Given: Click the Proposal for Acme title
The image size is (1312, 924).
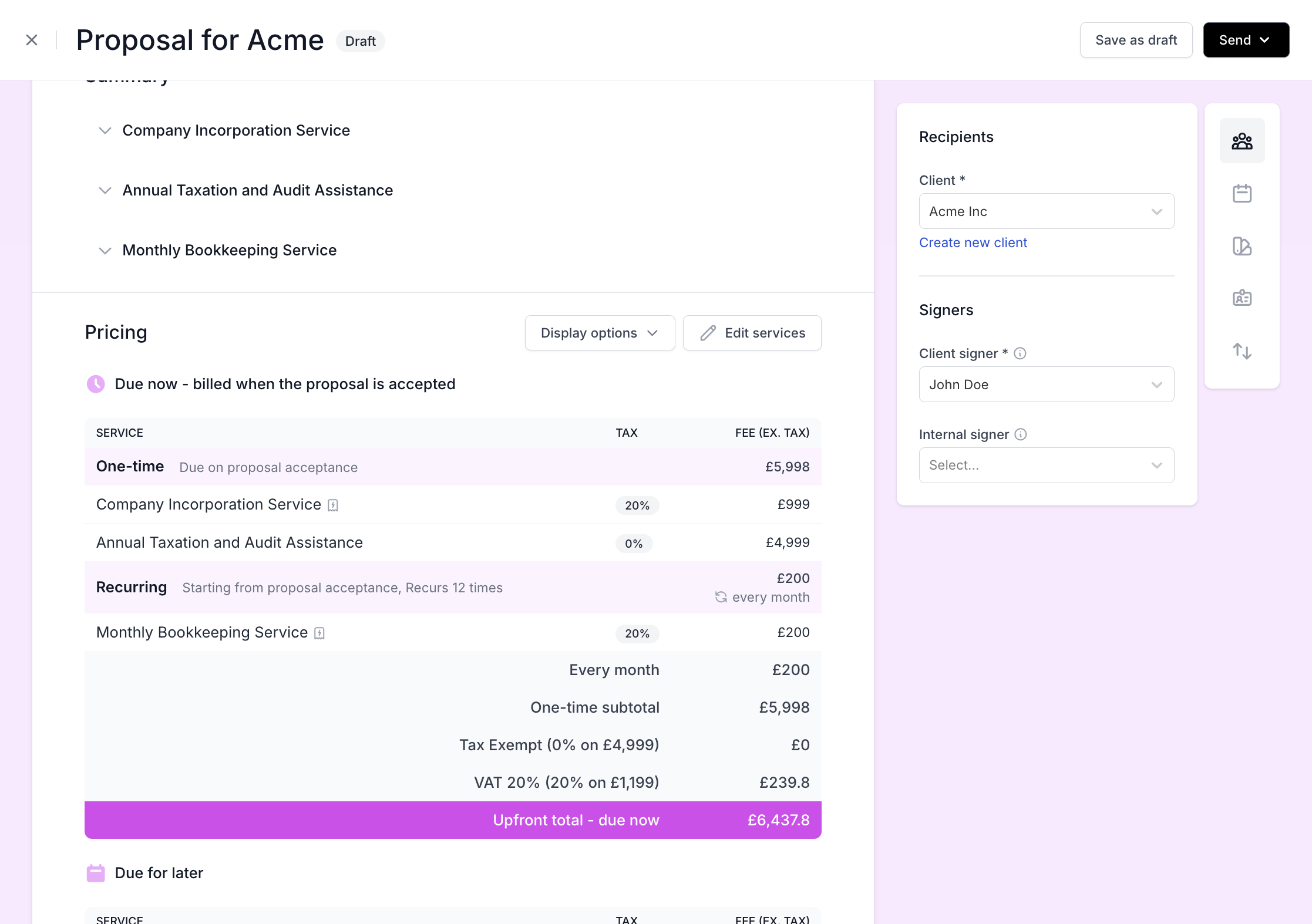Looking at the screenshot, I should [x=200, y=40].
